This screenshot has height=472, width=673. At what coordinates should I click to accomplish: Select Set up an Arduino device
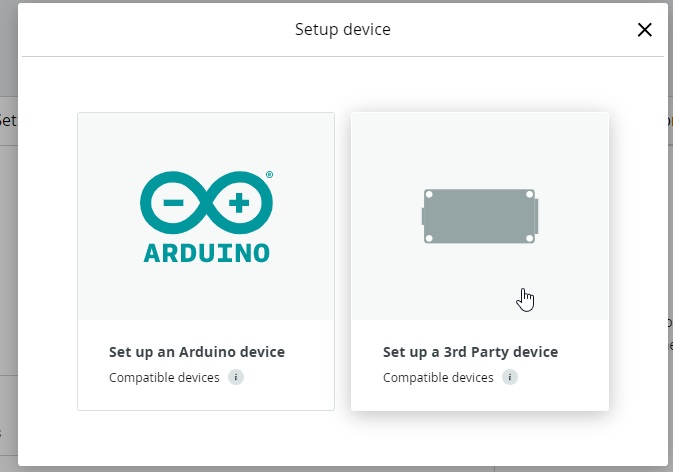[197, 352]
